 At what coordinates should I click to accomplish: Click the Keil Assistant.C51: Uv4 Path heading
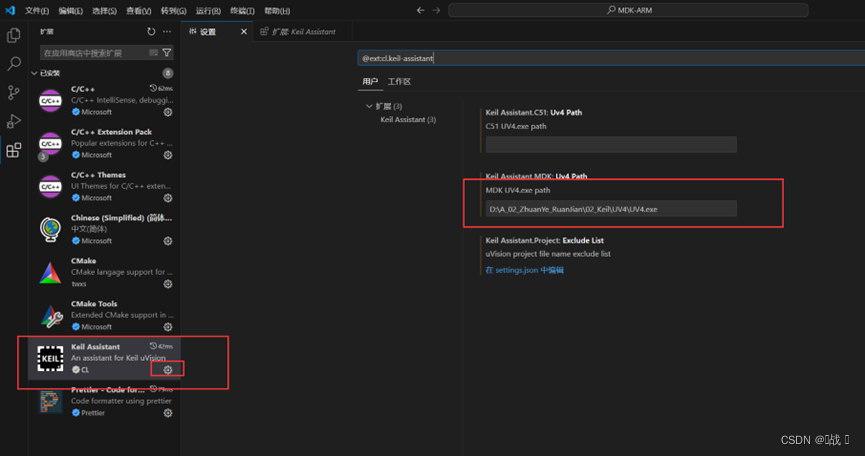click(x=533, y=112)
